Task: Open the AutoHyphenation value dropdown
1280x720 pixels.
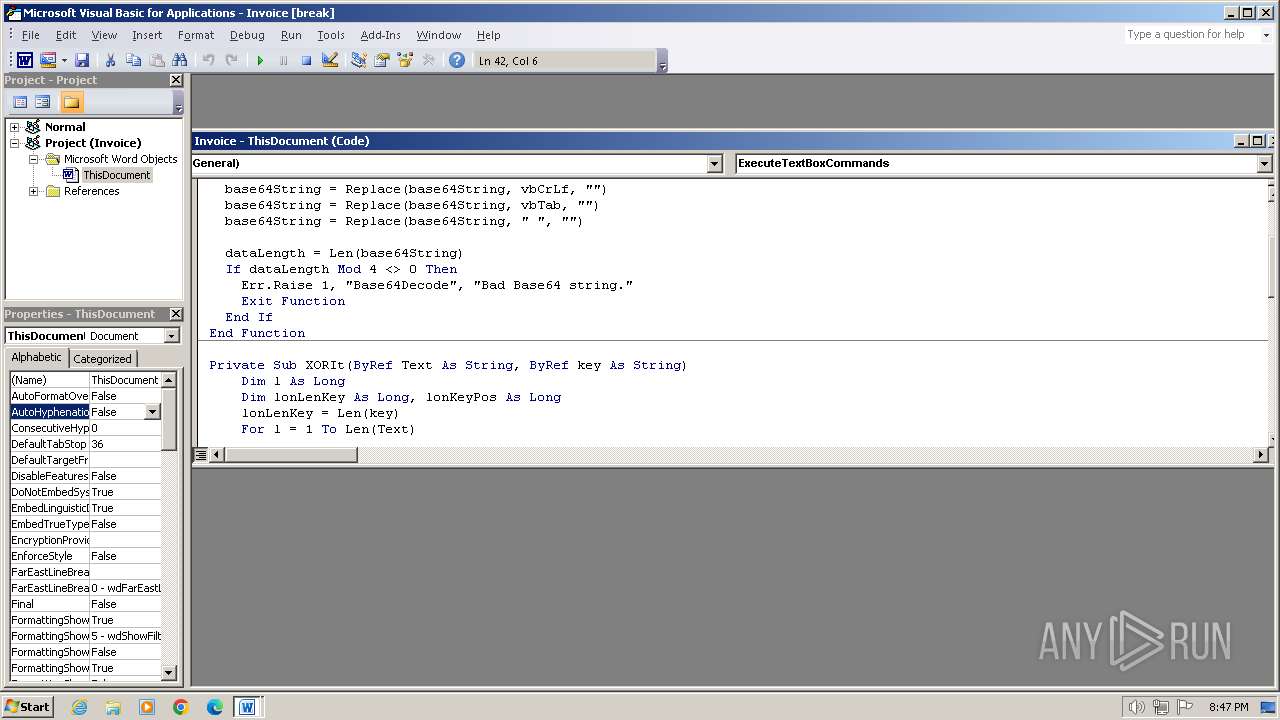Action: click(152, 412)
